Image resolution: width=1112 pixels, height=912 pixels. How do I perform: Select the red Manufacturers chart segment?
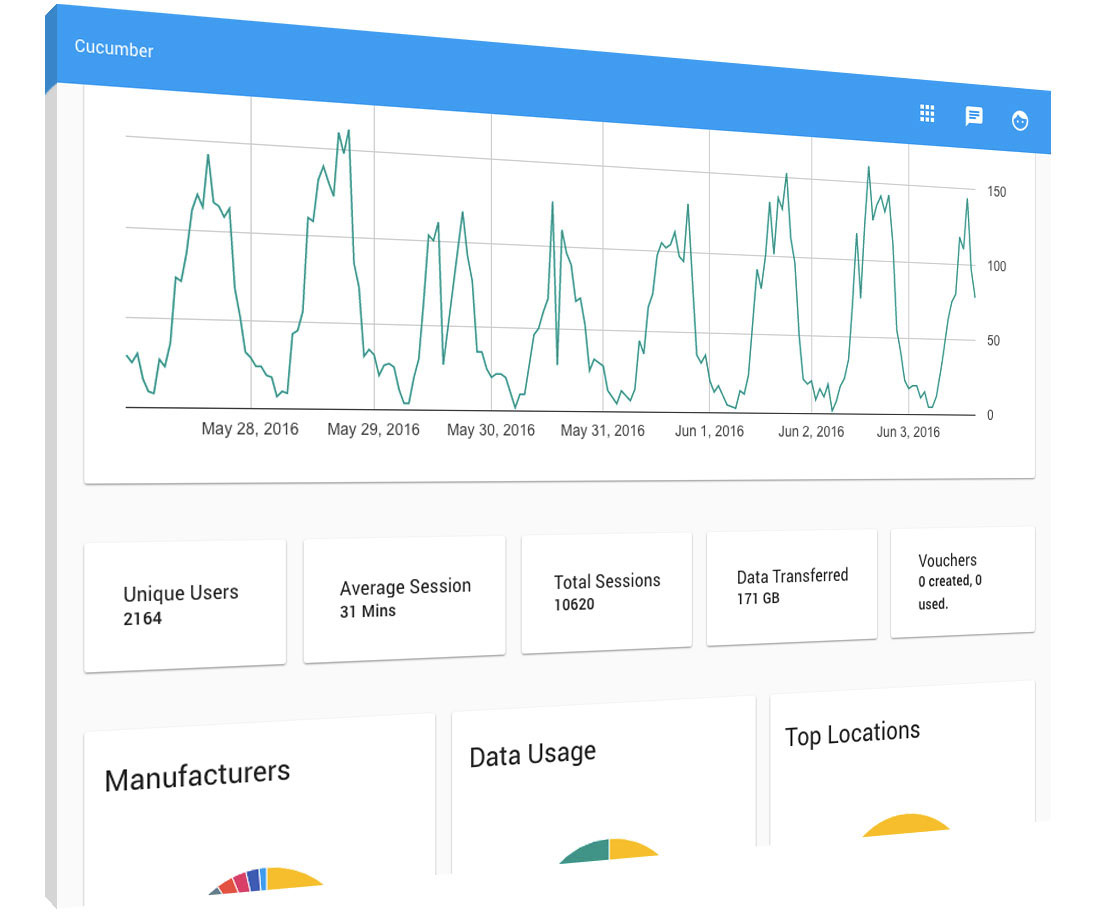coord(228,885)
